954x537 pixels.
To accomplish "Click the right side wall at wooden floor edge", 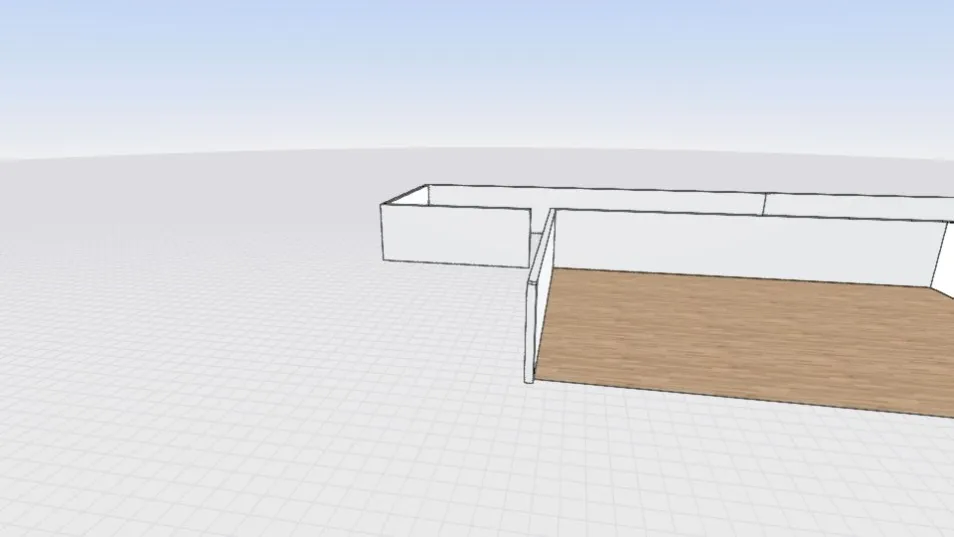I will 943,255.
